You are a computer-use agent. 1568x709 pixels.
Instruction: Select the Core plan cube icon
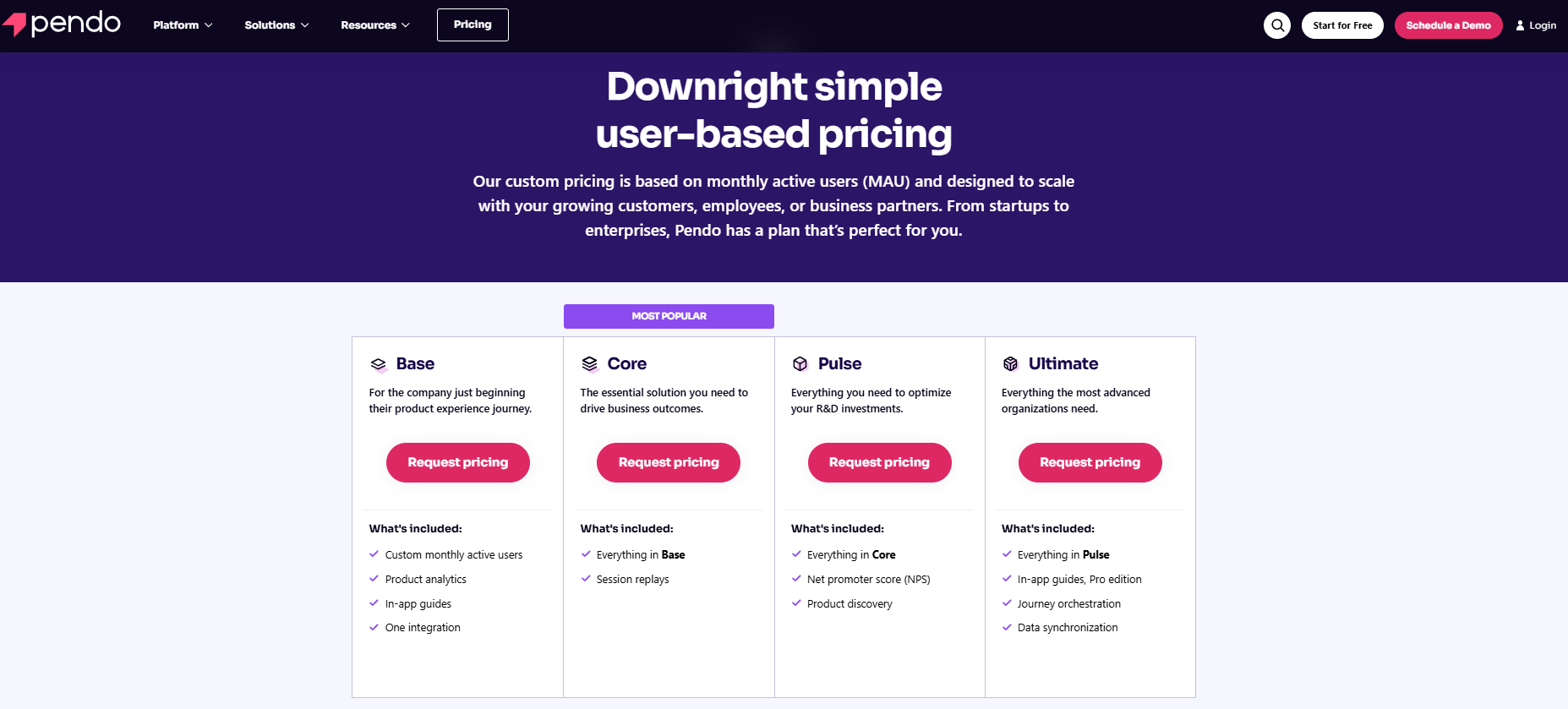pyautogui.click(x=589, y=364)
